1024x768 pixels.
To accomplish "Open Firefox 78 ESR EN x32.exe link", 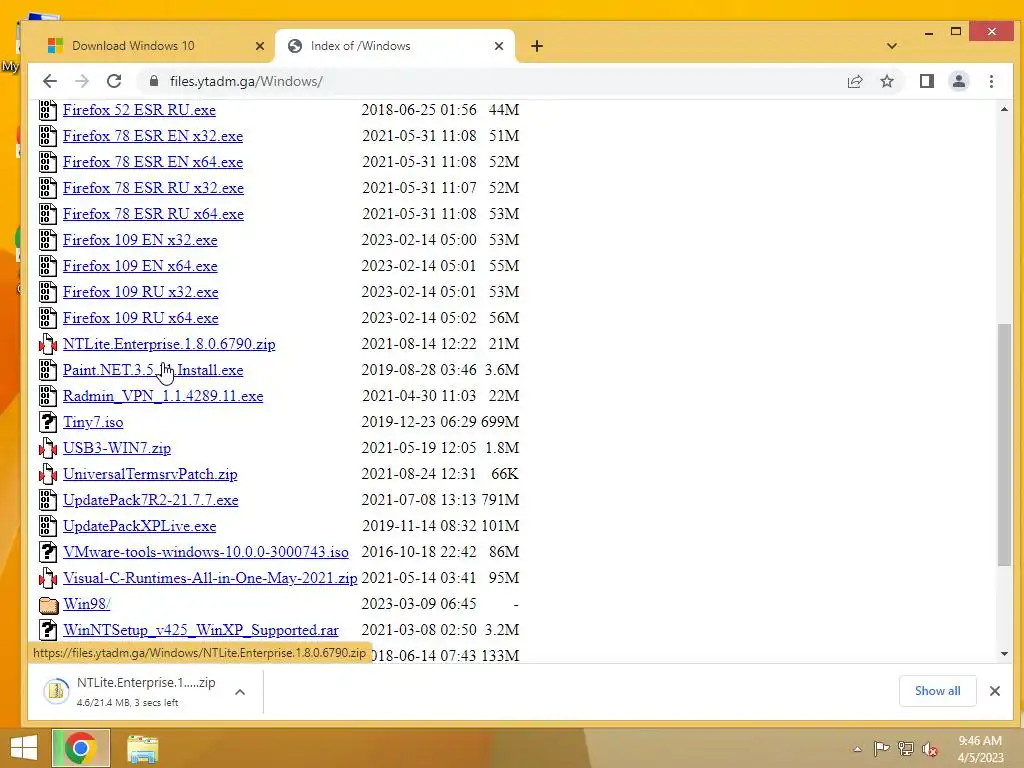I will [x=153, y=136].
